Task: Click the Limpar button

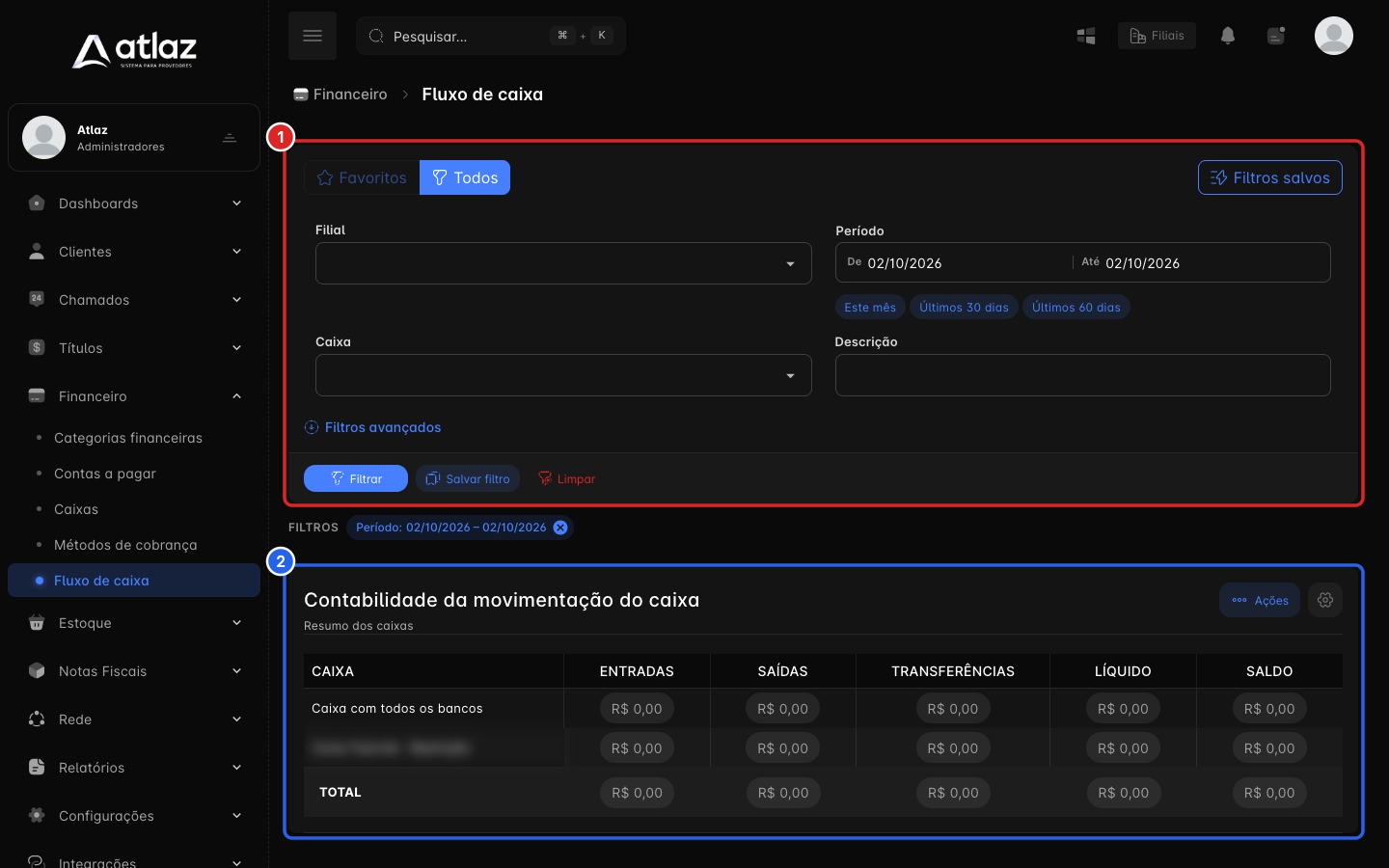Action: click(x=566, y=478)
